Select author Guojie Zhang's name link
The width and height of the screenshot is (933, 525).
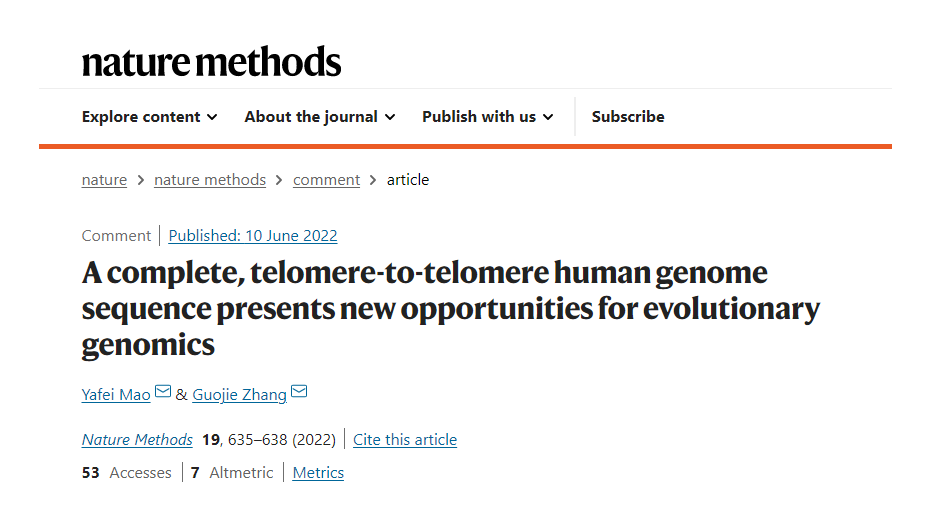coord(239,395)
